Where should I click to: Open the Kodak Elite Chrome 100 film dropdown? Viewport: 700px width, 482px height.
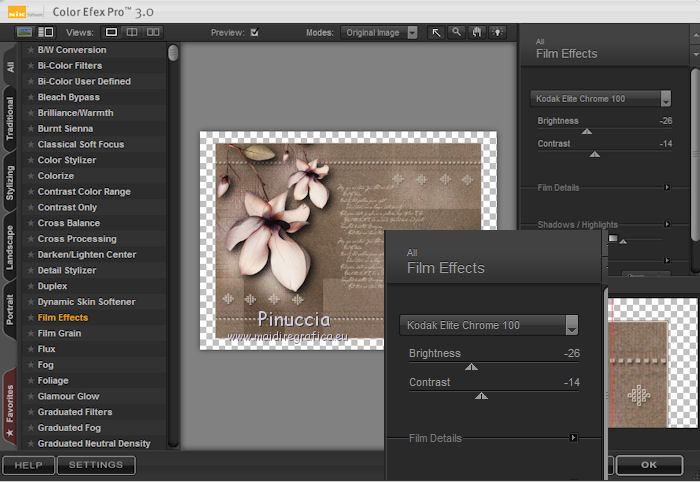point(600,98)
